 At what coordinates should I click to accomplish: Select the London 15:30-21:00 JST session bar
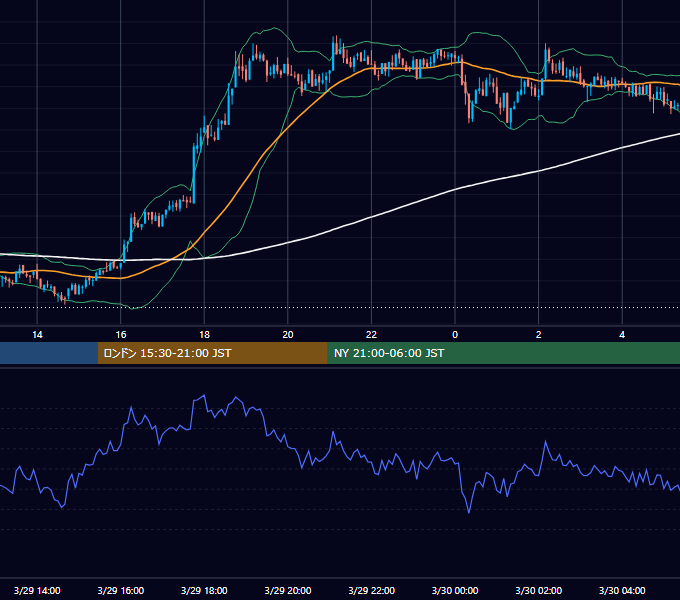(x=212, y=353)
